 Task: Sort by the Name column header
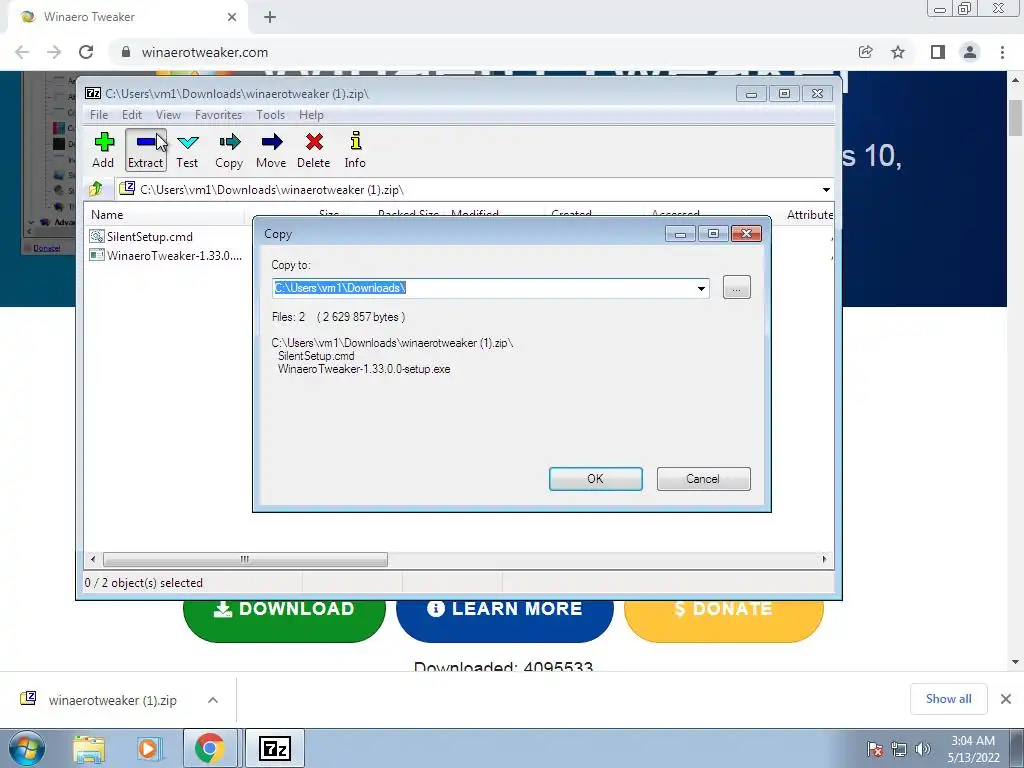point(165,214)
